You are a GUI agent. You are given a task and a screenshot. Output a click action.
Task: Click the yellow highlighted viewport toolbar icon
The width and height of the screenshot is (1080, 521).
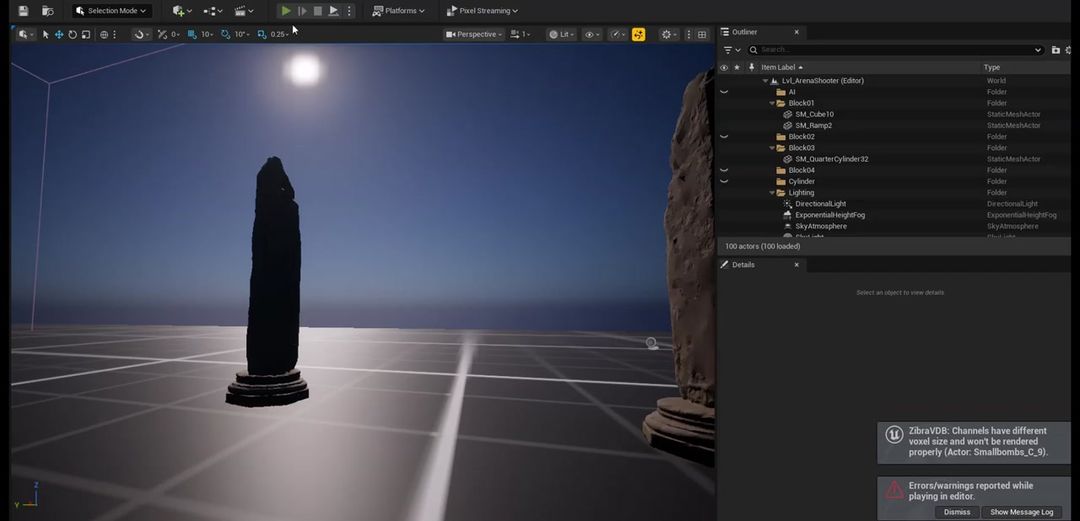click(638, 34)
